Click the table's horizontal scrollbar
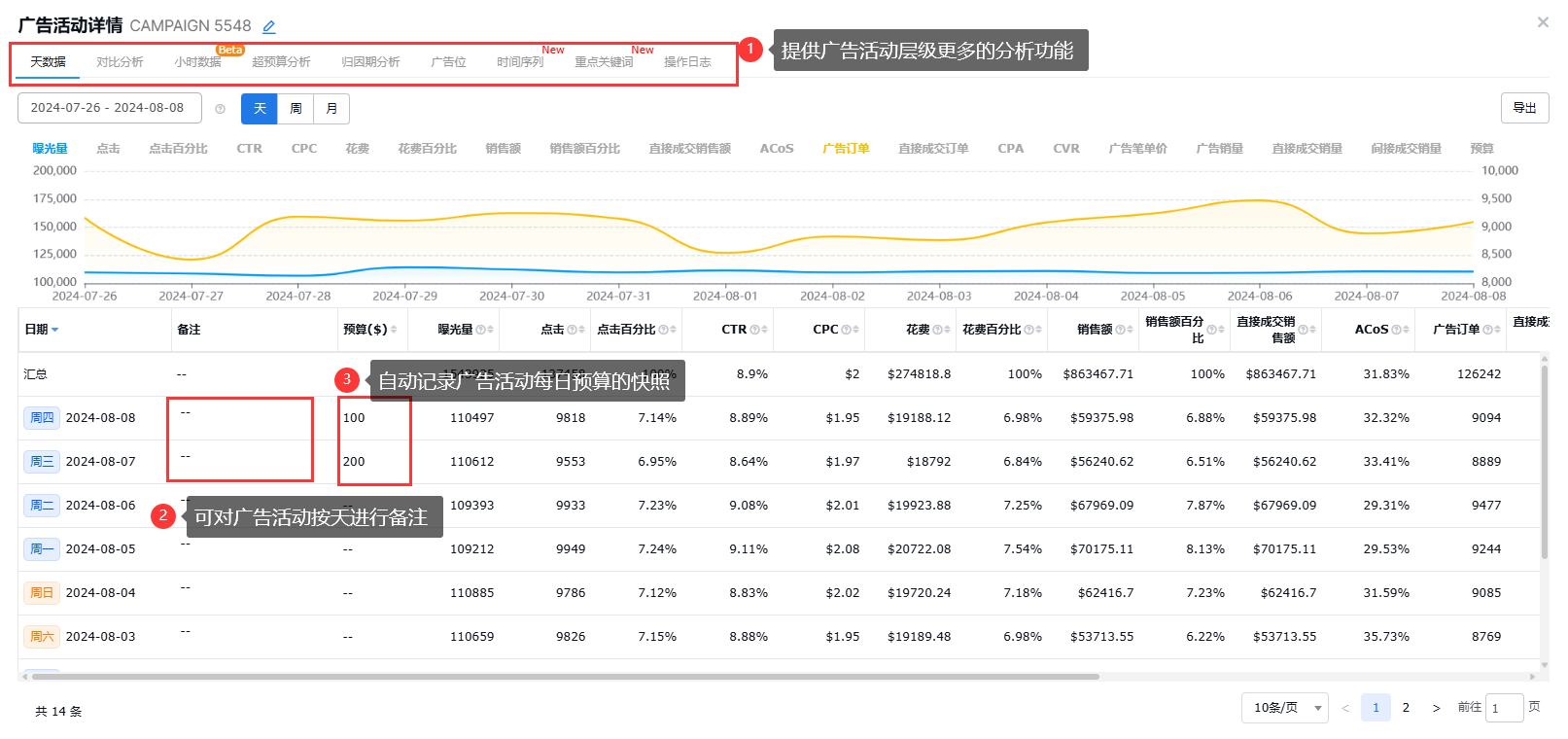 point(565,677)
